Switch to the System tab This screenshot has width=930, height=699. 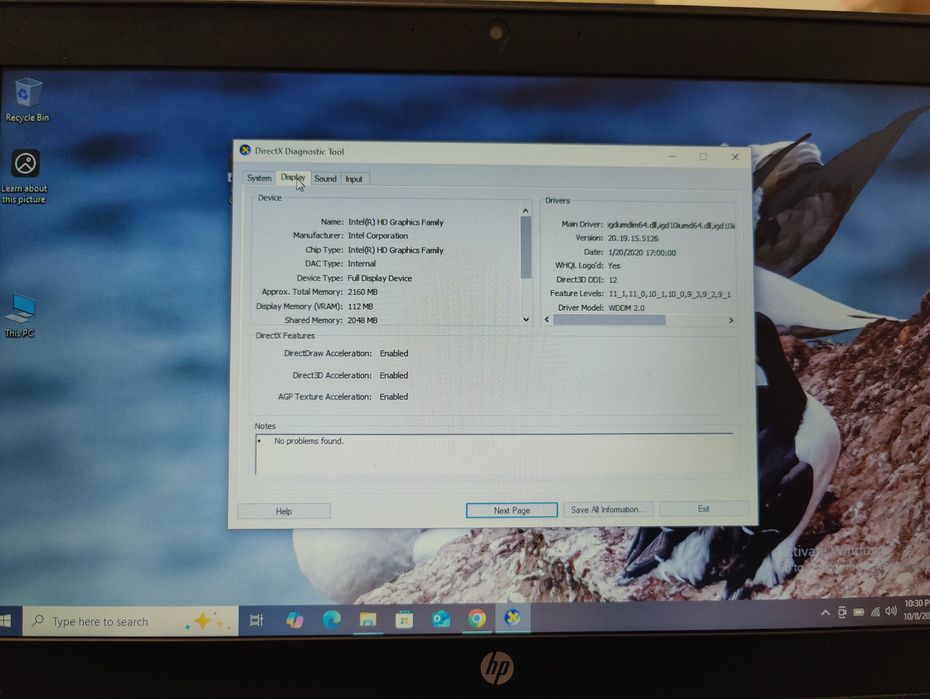[x=259, y=178]
